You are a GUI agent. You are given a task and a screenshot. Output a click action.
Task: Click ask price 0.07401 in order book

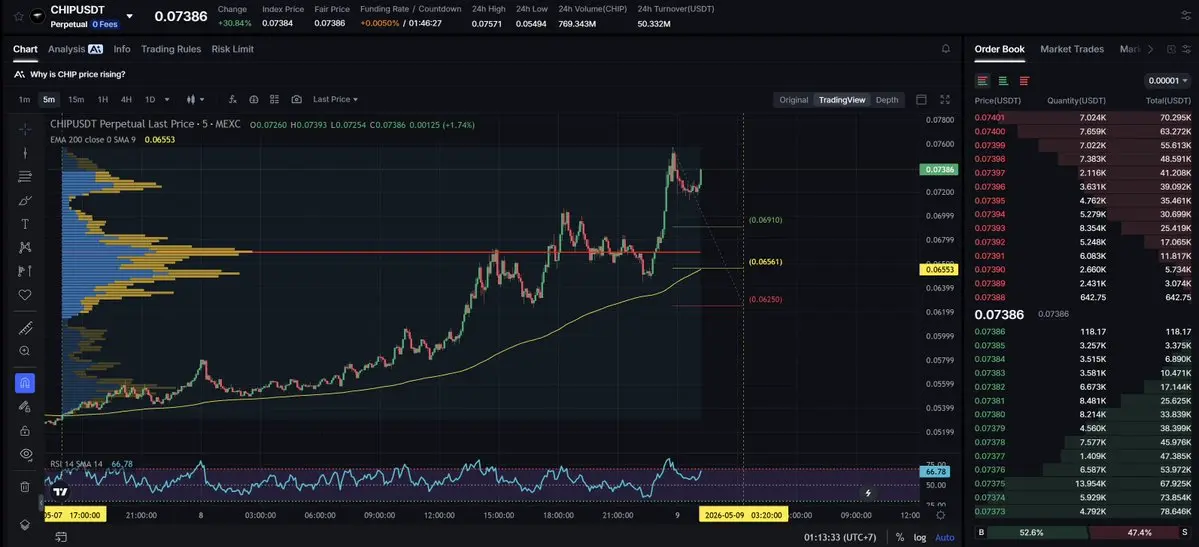989,118
